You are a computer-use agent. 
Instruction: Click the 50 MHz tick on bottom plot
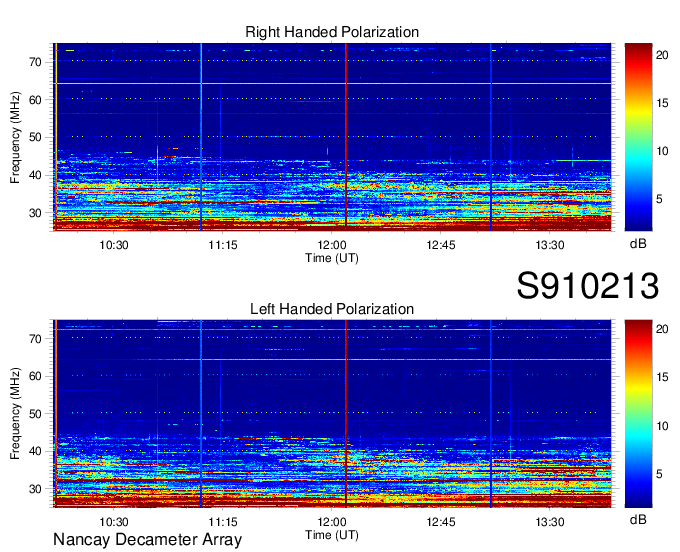point(36,414)
